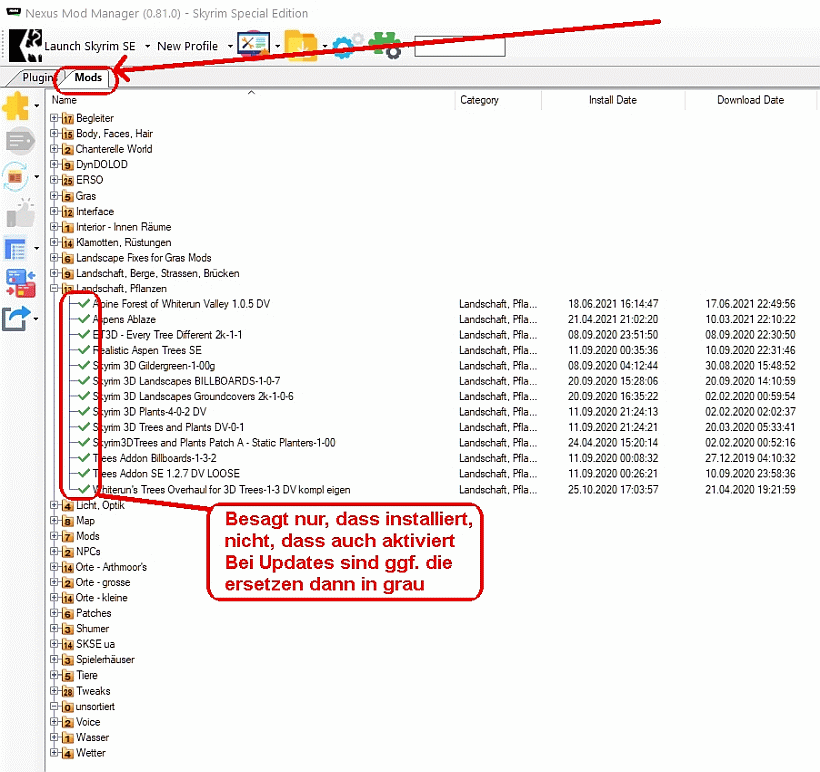Image resolution: width=820 pixels, height=772 pixels.
Task: Switch to the Plugins tab
Action: click(x=38, y=78)
